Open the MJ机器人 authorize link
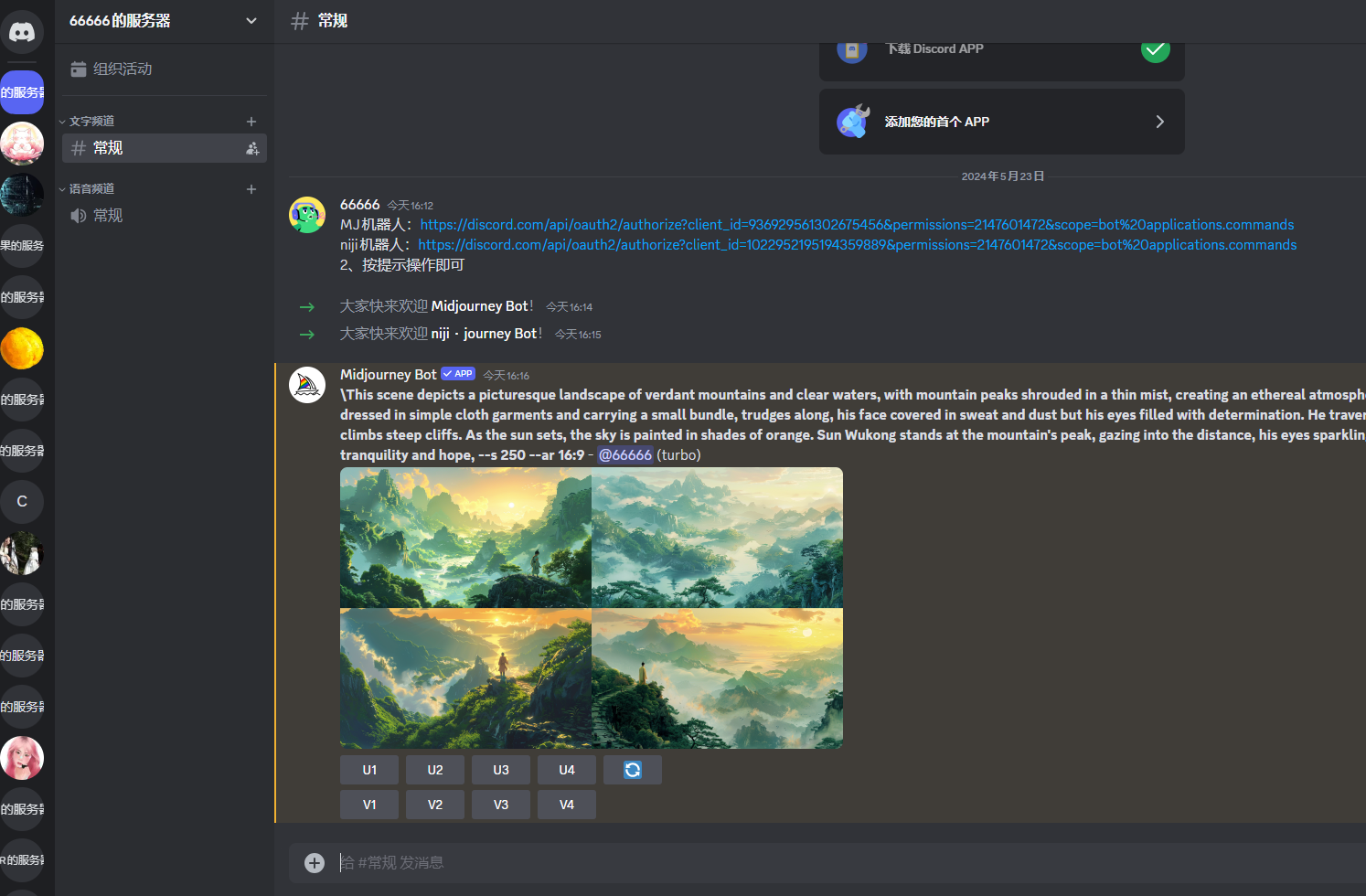This screenshot has height=896, width=1366. [x=857, y=225]
